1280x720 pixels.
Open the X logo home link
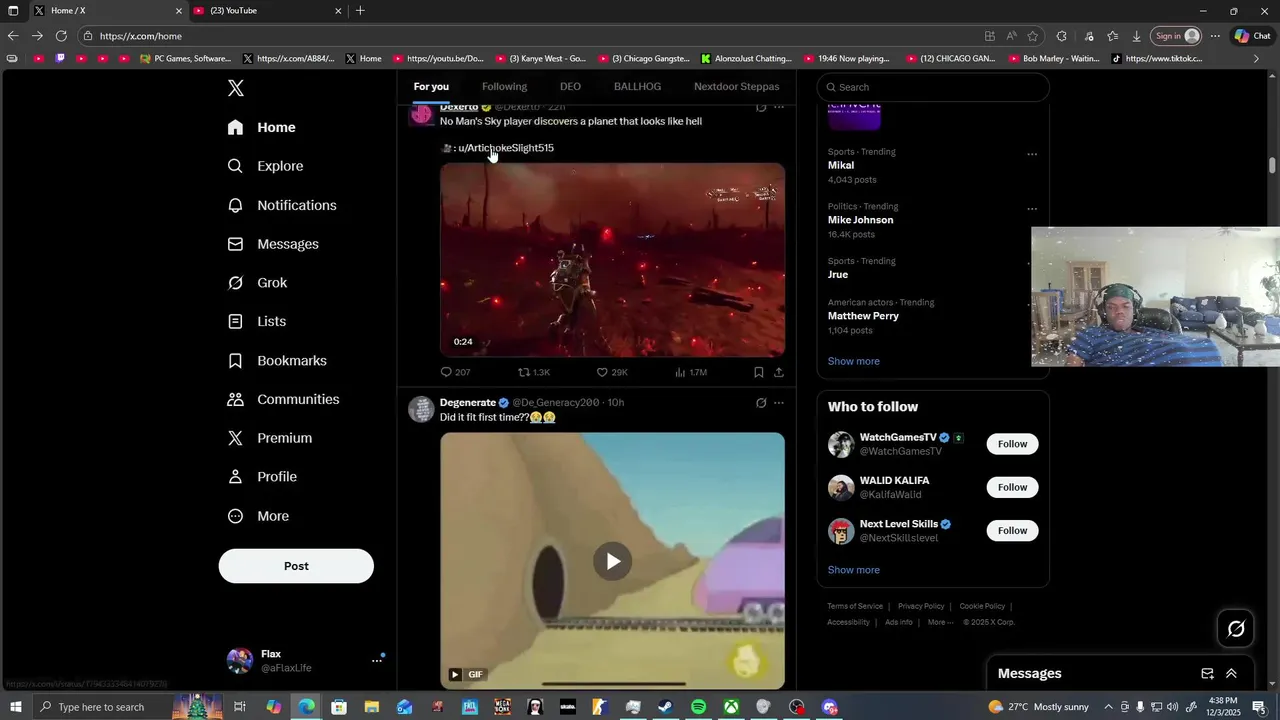236,88
